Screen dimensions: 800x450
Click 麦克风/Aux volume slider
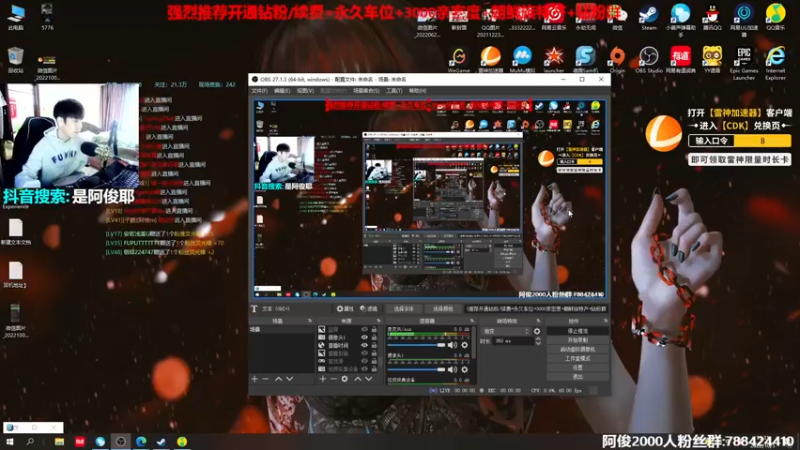[416, 345]
